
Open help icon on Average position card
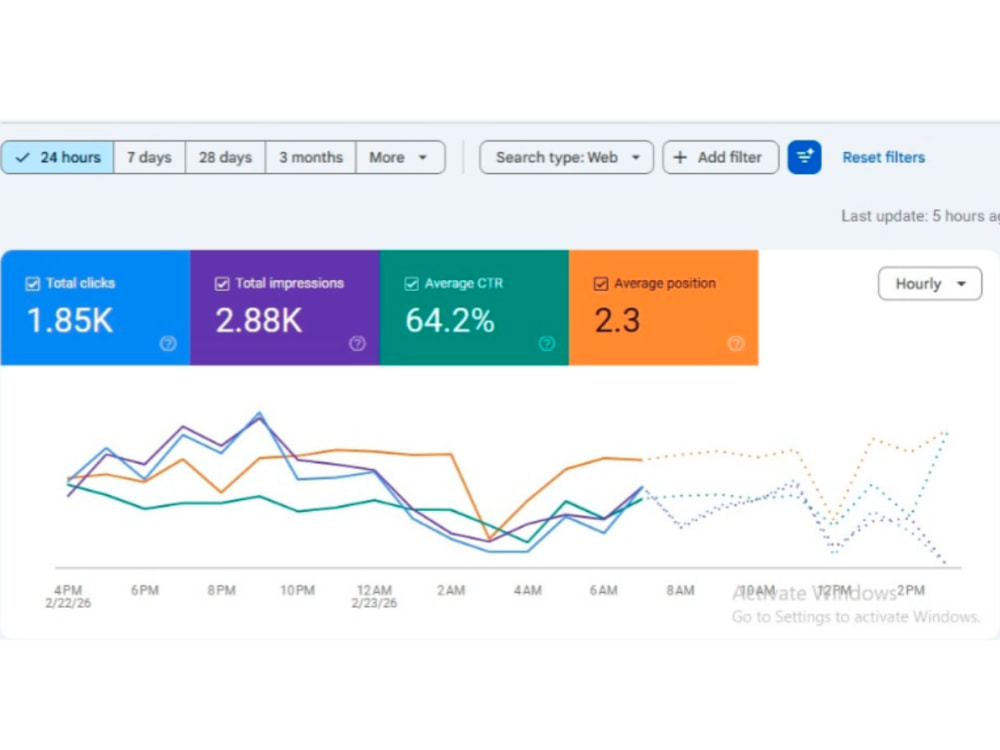[736, 344]
